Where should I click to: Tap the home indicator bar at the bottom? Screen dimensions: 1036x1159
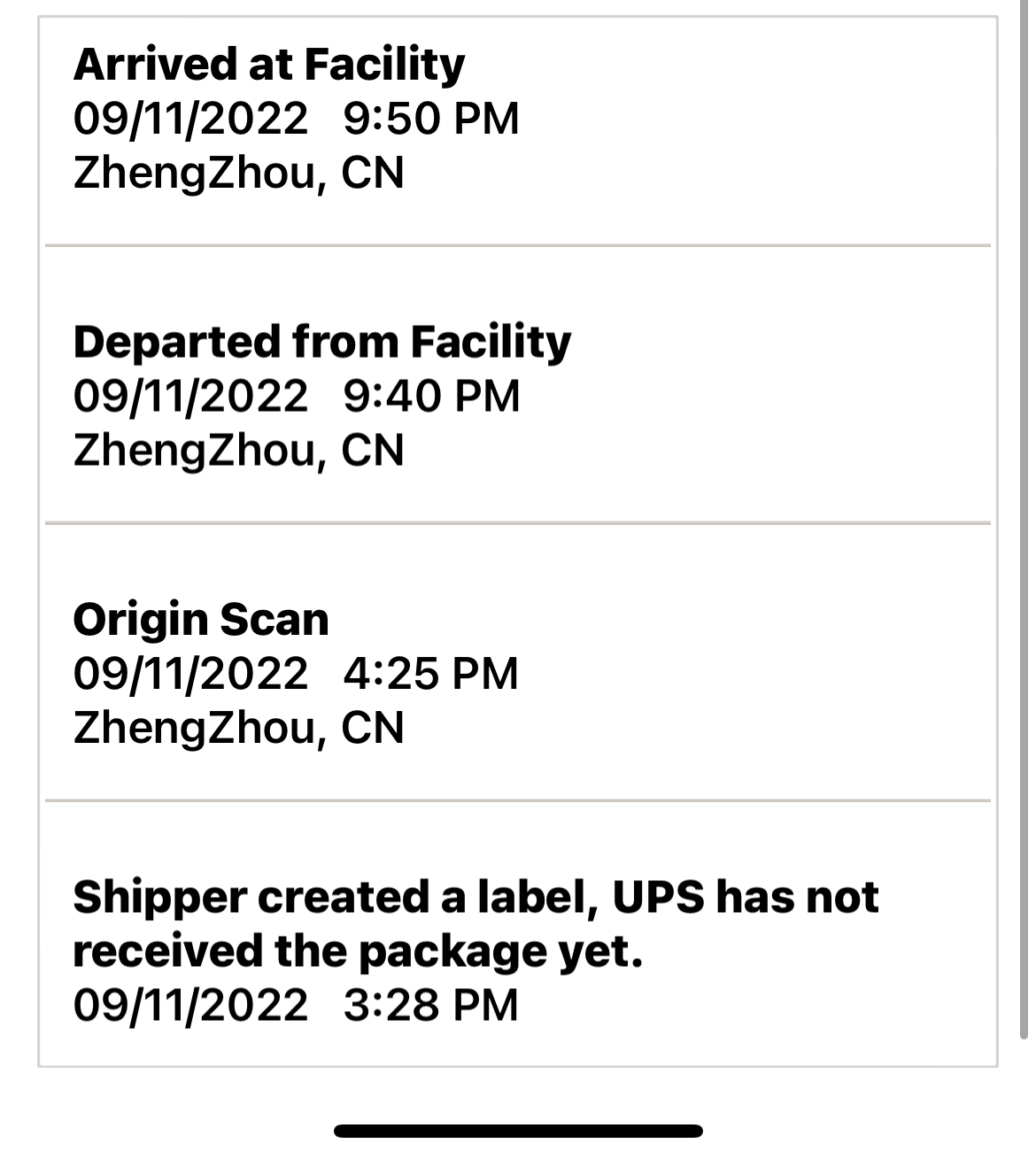point(518,1131)
